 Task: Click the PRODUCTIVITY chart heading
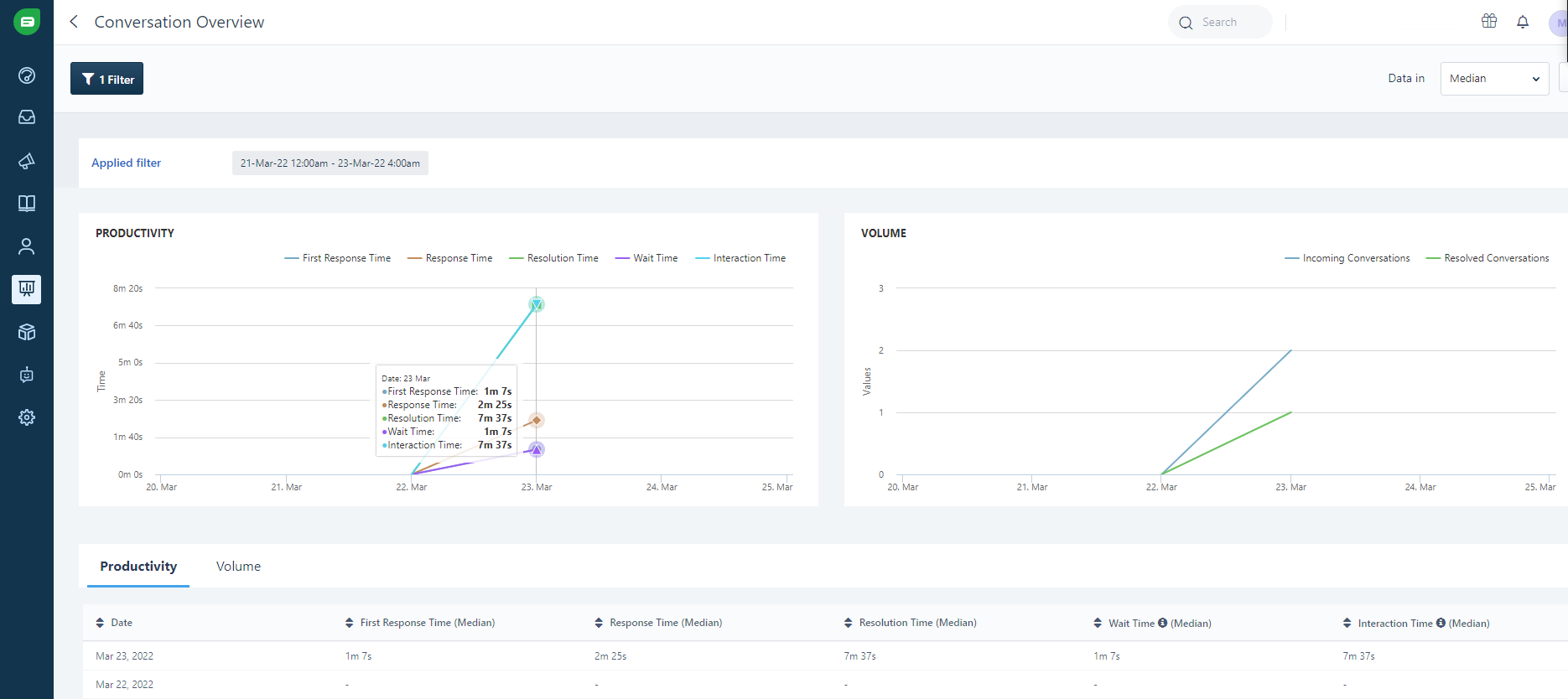click(x=135, y=233)
